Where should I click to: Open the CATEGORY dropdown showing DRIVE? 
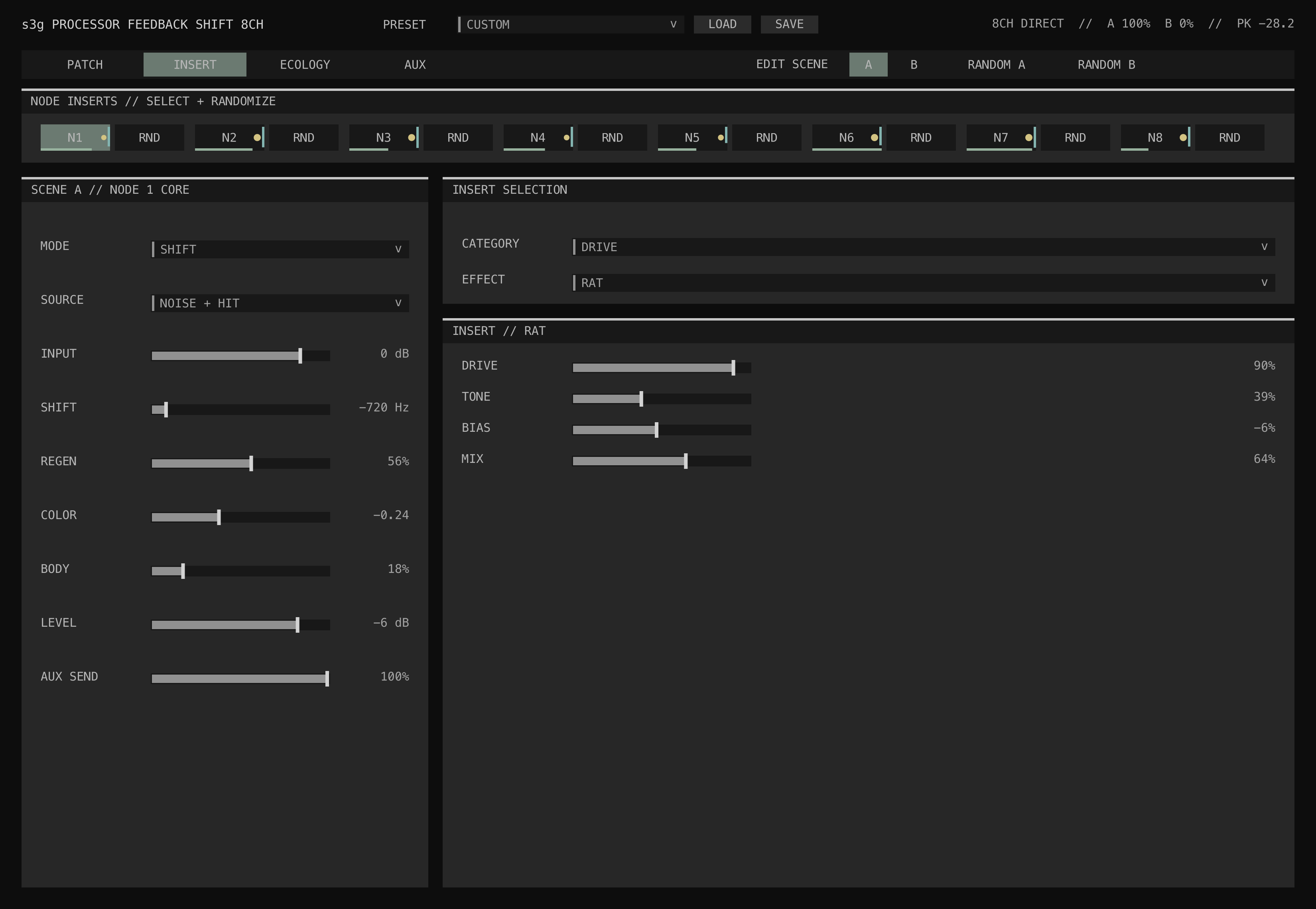(x=924, y=247)
